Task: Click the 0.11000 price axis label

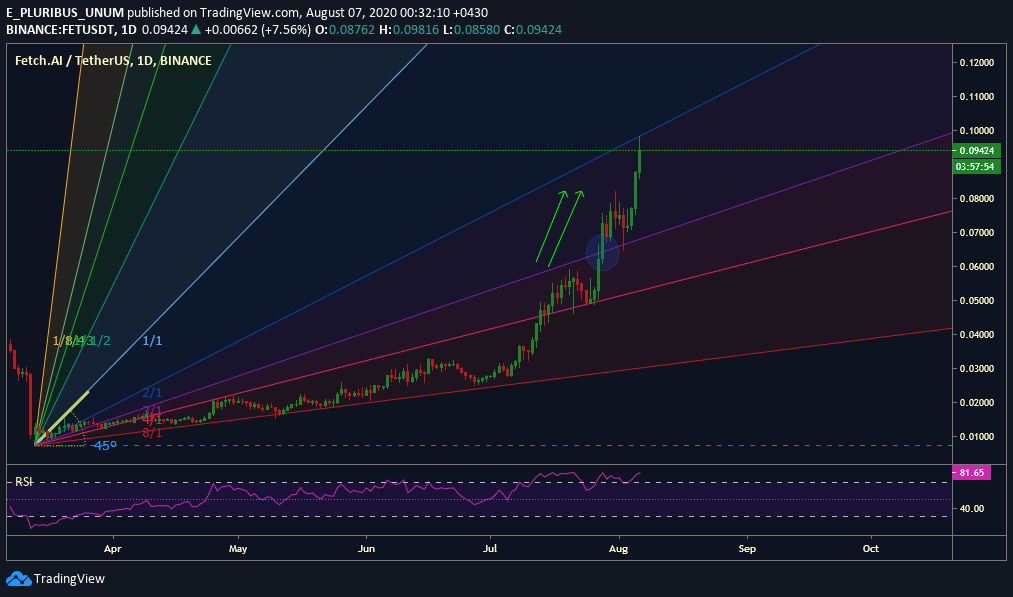Action: pos(977,97)
